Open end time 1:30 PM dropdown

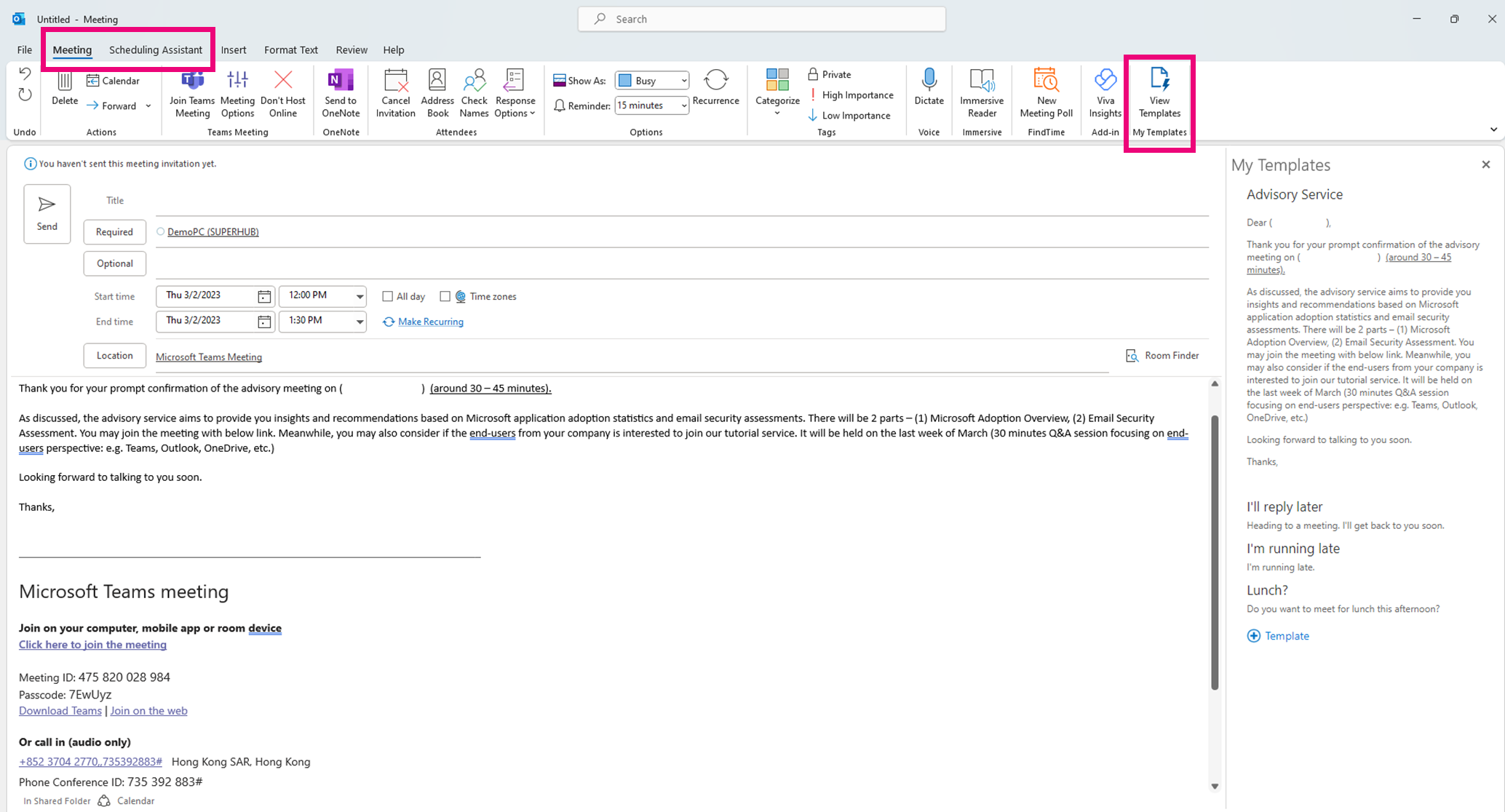[360, 322]
